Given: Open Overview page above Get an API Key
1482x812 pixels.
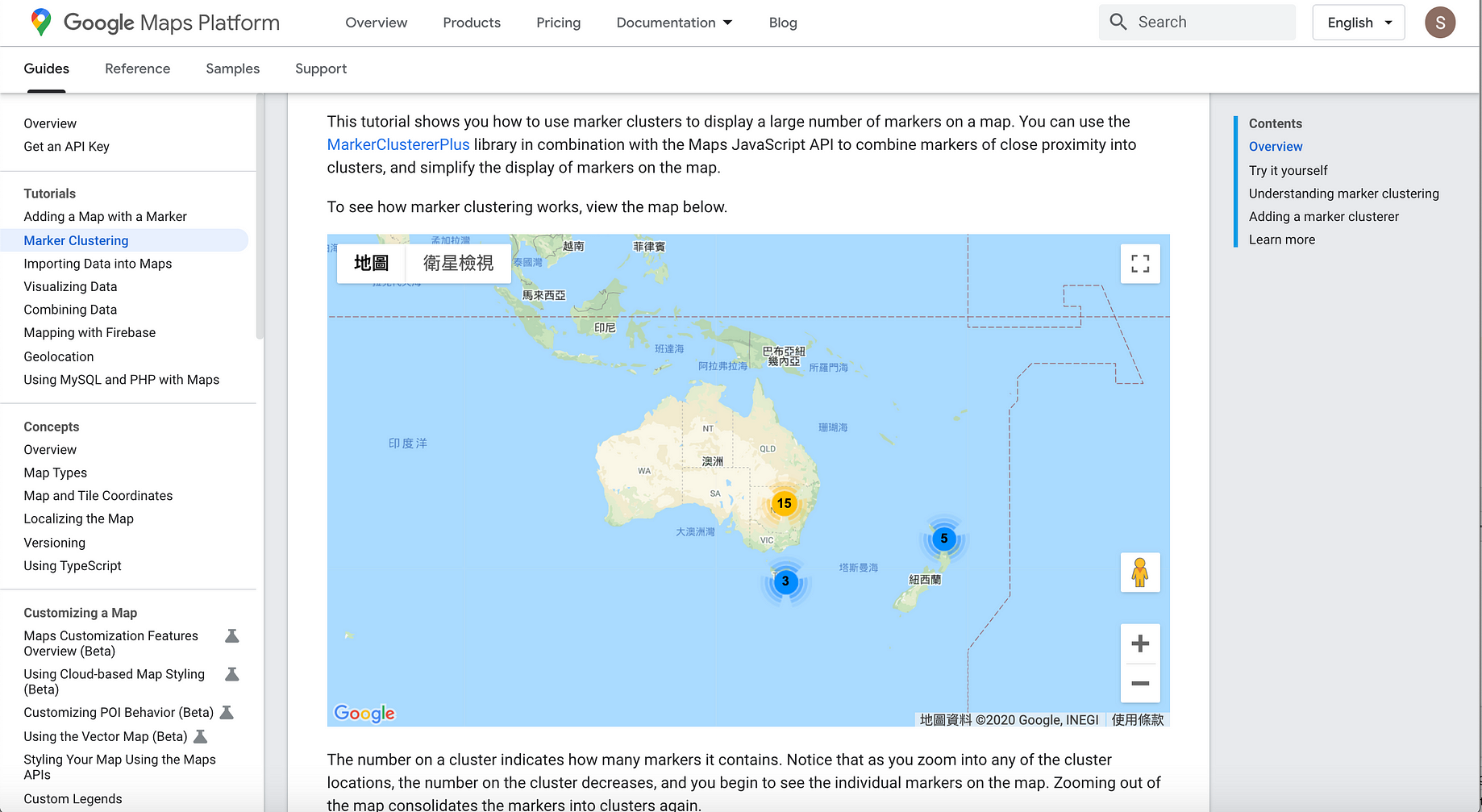Looking at the screenshot, I should tap(50, 123).
